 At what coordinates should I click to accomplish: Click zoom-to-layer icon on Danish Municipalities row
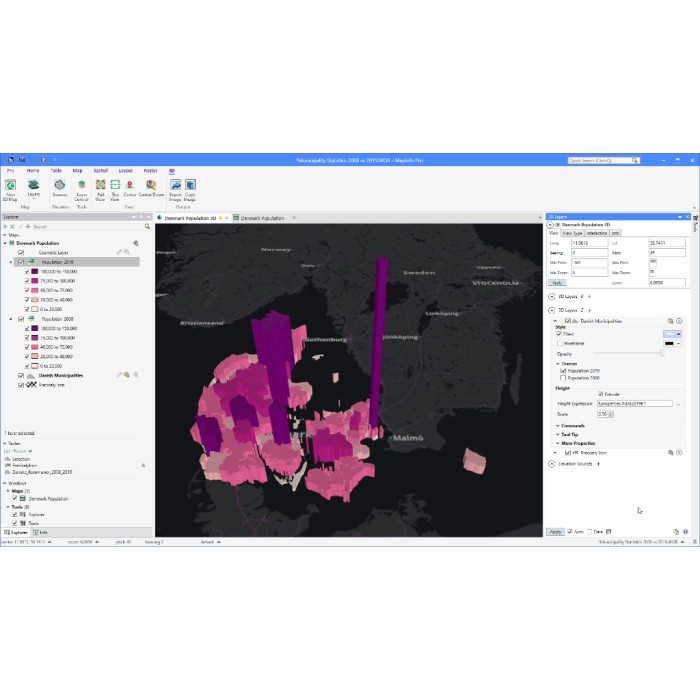coord(127,375)
